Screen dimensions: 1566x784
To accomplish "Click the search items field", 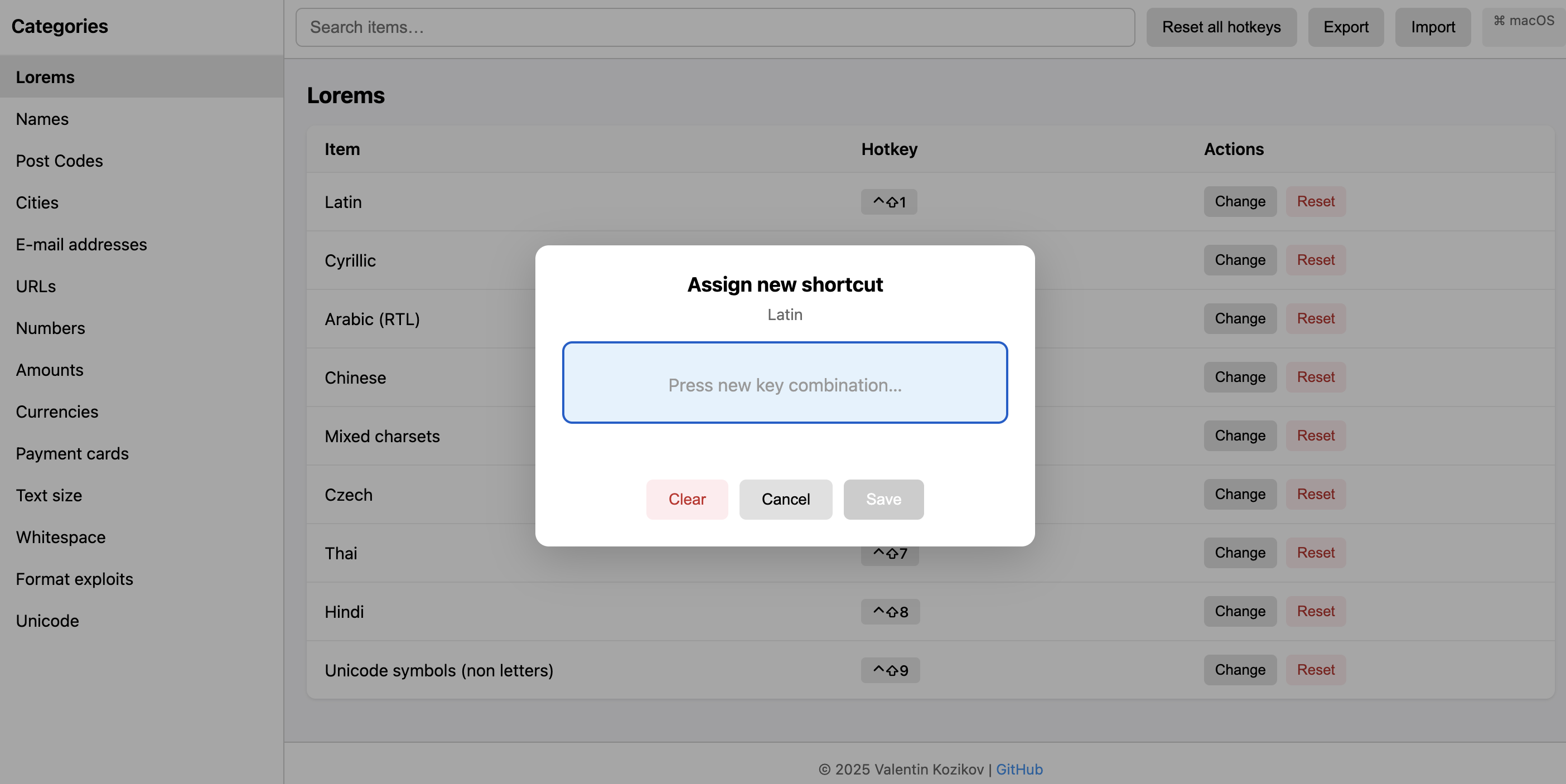I will (x=715, y=27).
